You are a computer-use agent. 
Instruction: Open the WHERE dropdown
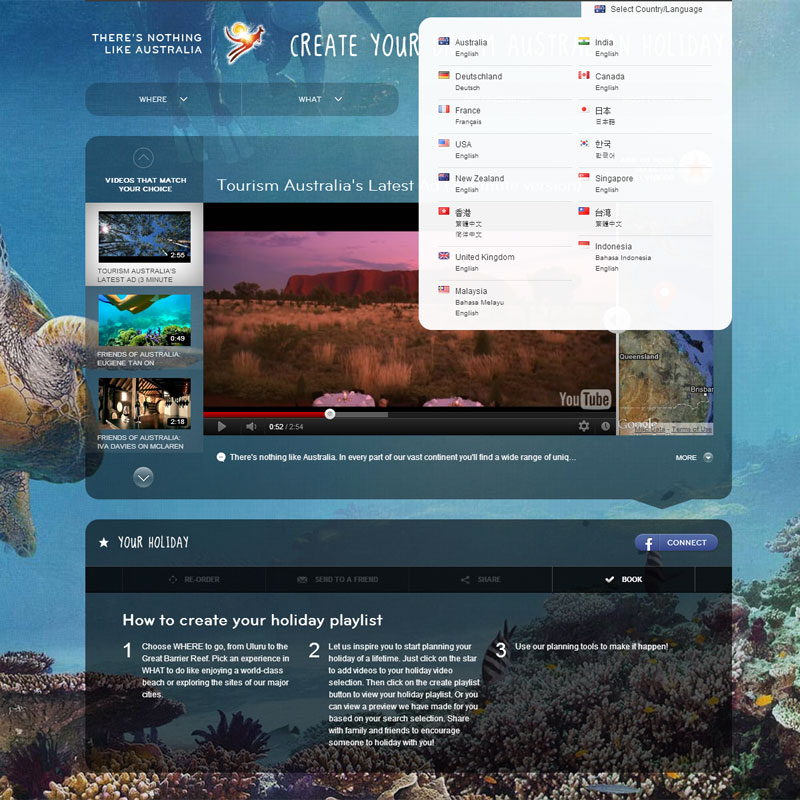tap(163, 99)
